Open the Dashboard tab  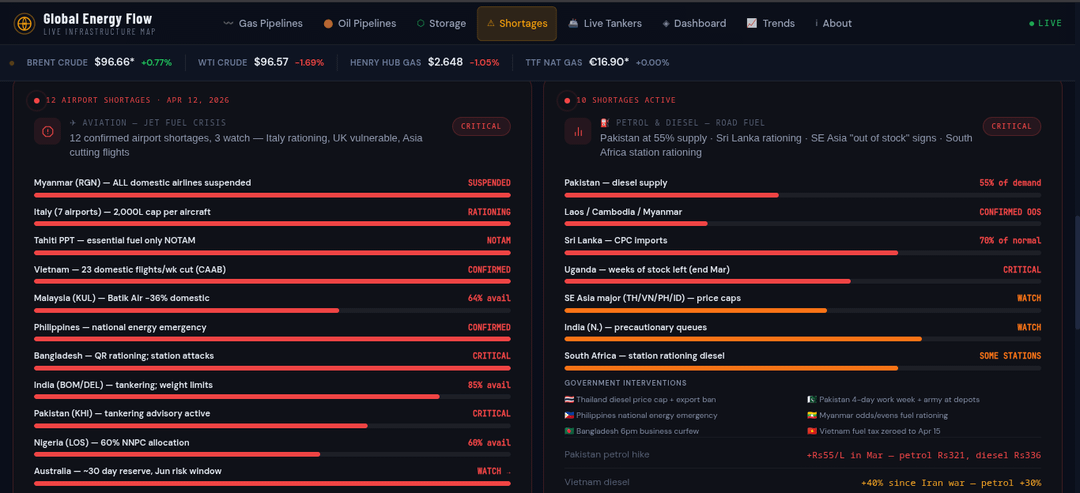pos(694,23)
